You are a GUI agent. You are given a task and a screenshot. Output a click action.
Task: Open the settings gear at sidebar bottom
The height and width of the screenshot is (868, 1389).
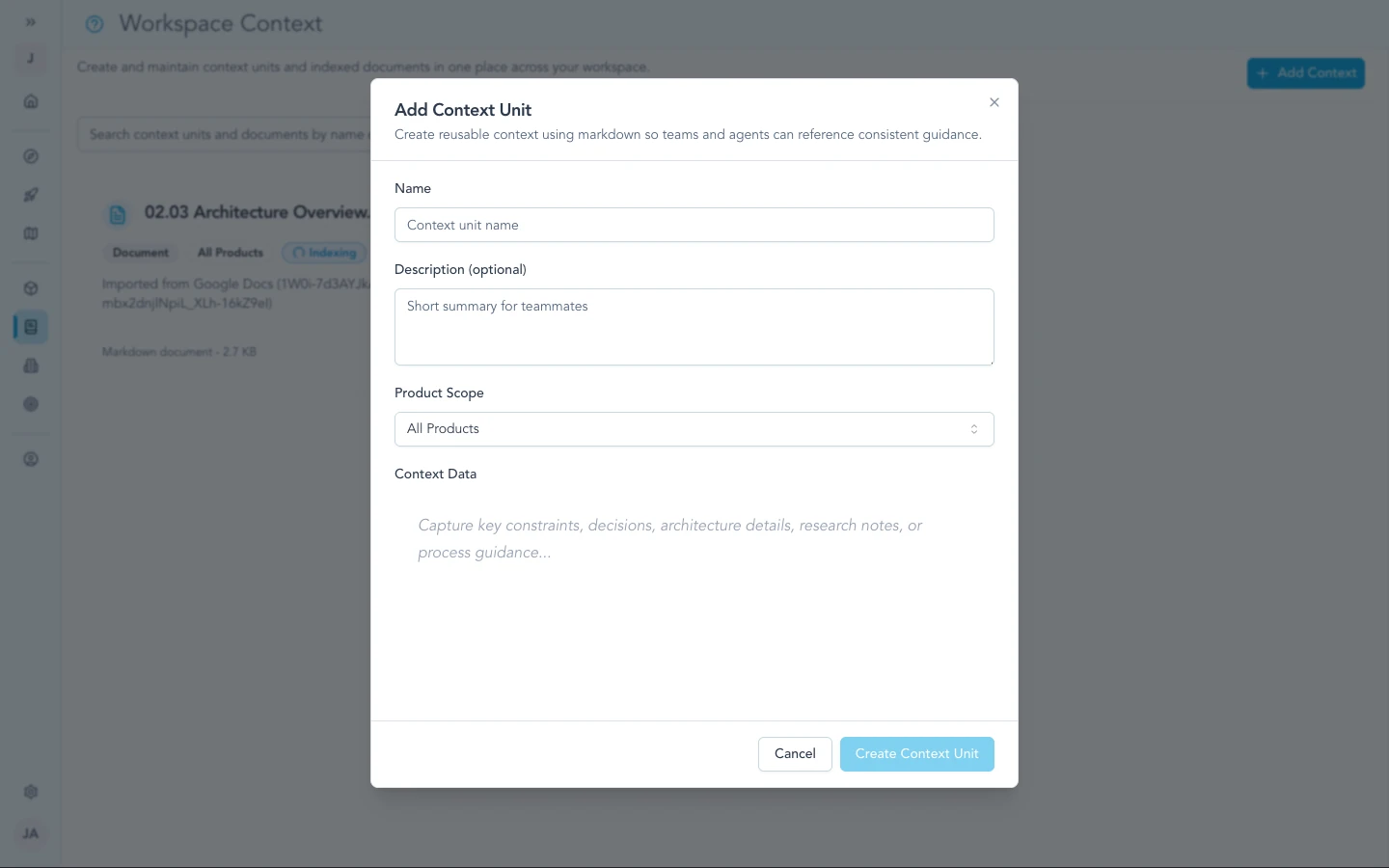click(x=31, y=791)
